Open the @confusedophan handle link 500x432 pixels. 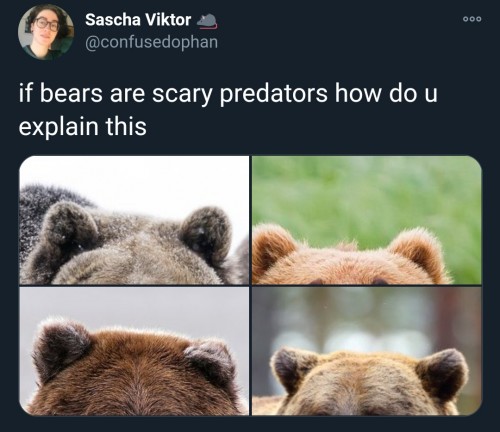click(151, 42)
